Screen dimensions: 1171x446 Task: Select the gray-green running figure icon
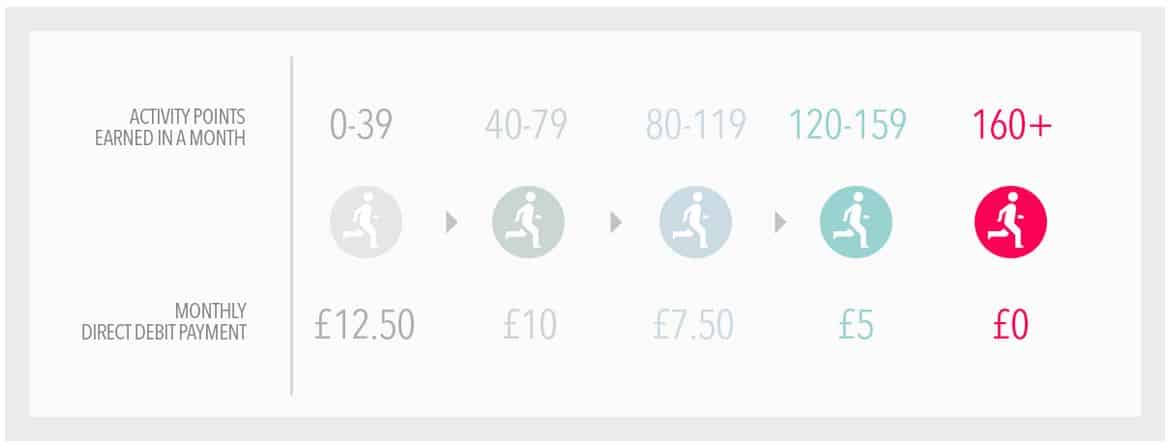528,222
